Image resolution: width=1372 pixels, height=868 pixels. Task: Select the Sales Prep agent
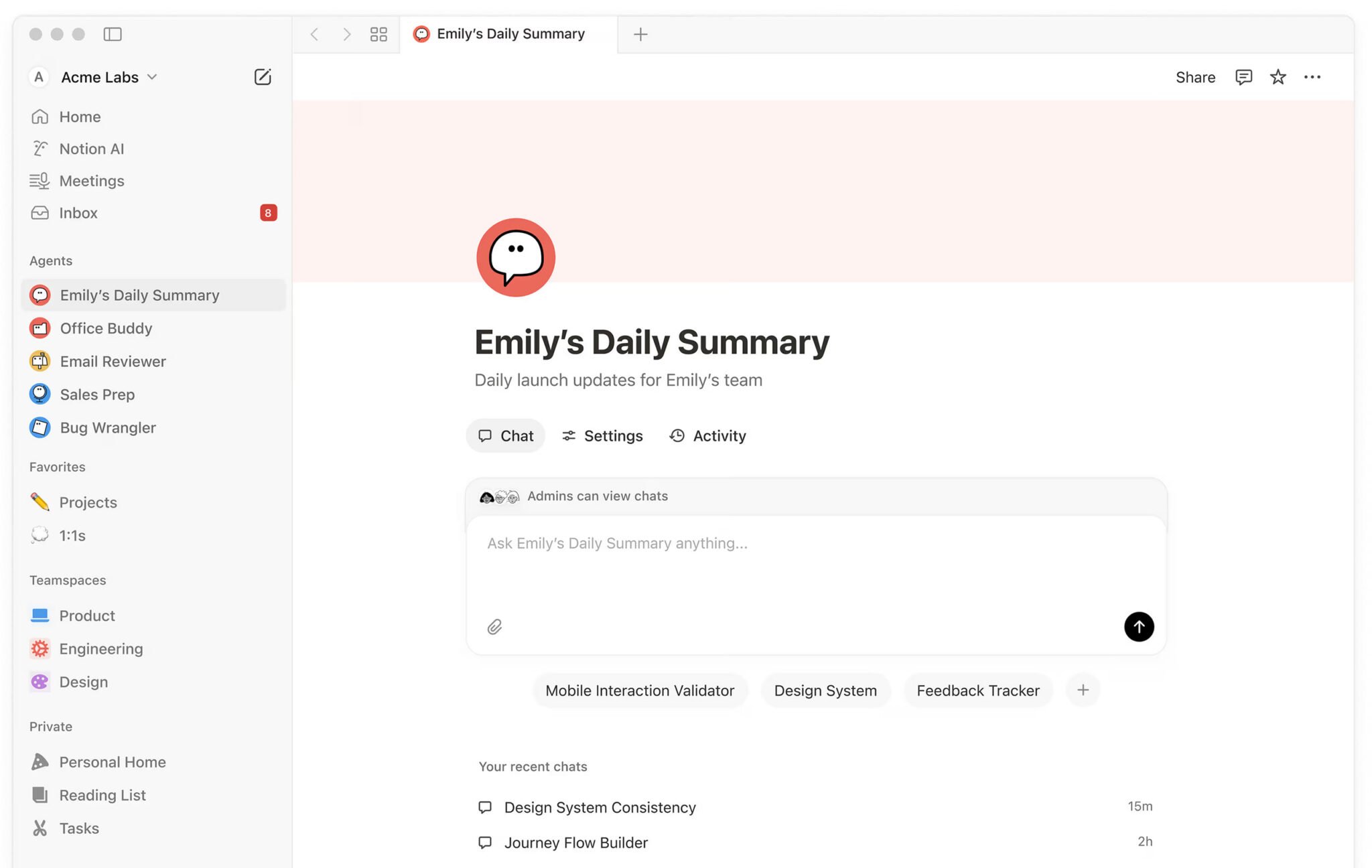[98, 394]
